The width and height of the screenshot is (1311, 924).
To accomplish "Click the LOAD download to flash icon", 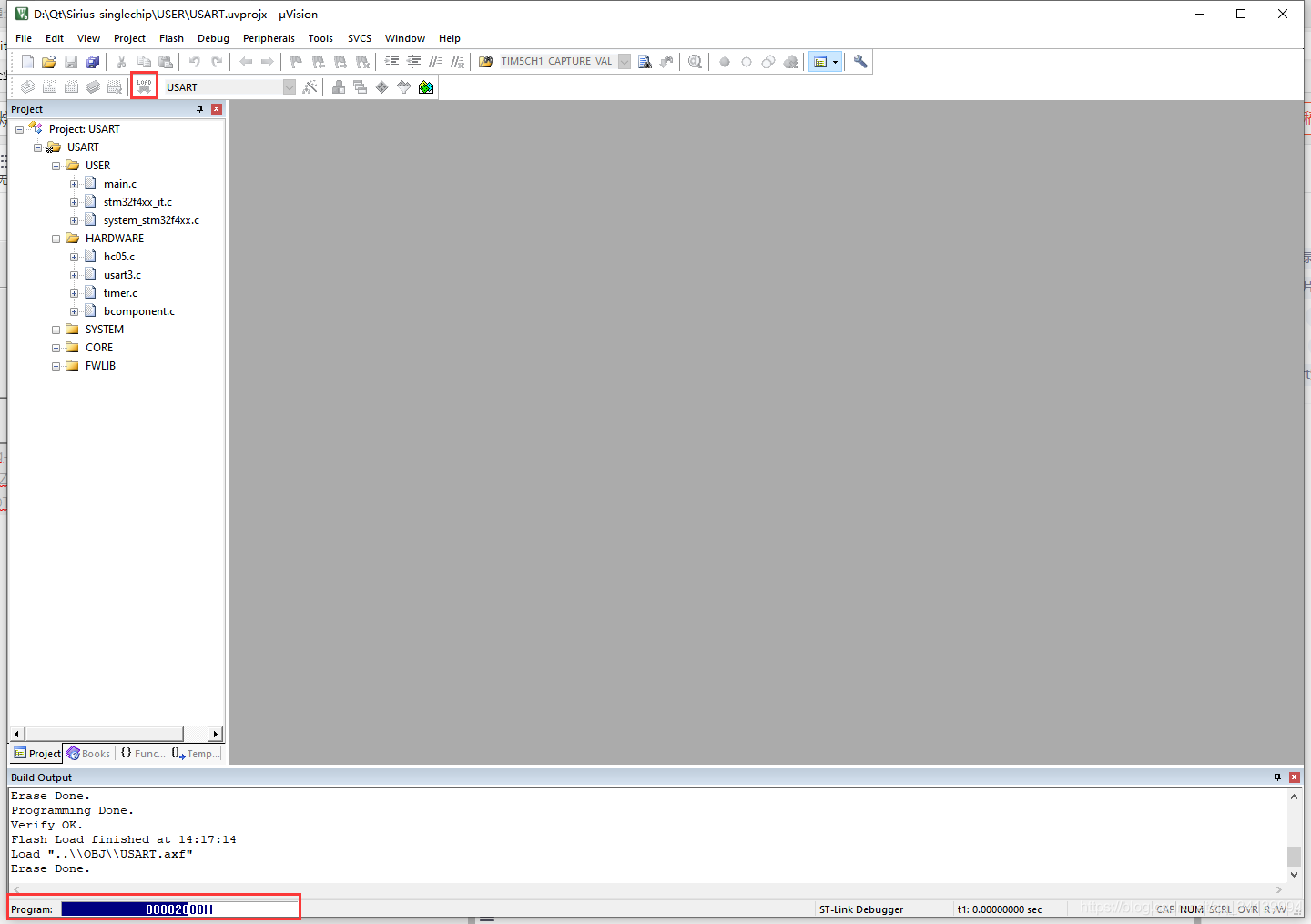I will point(144,86).
